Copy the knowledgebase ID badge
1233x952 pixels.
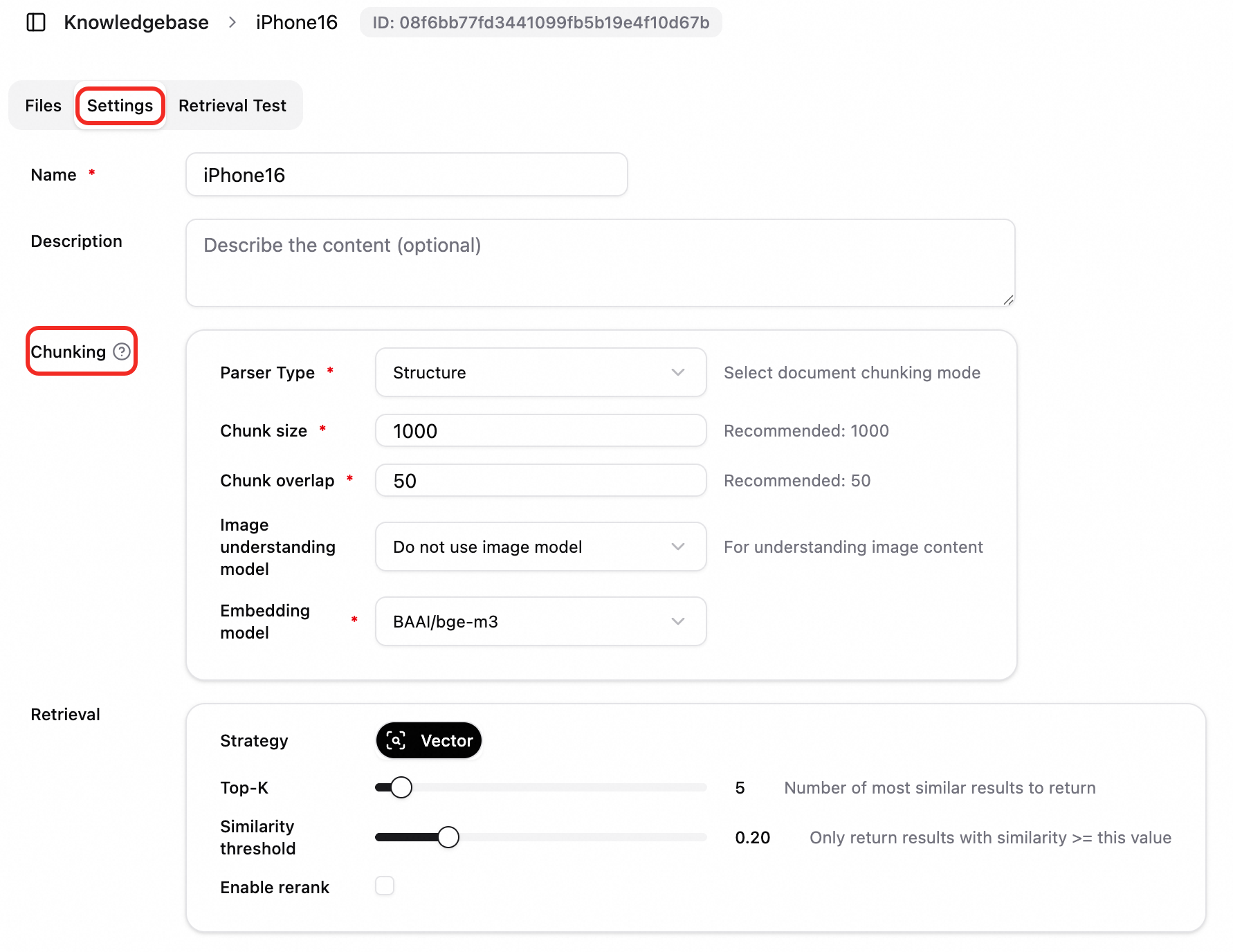[x=541, y=22]
